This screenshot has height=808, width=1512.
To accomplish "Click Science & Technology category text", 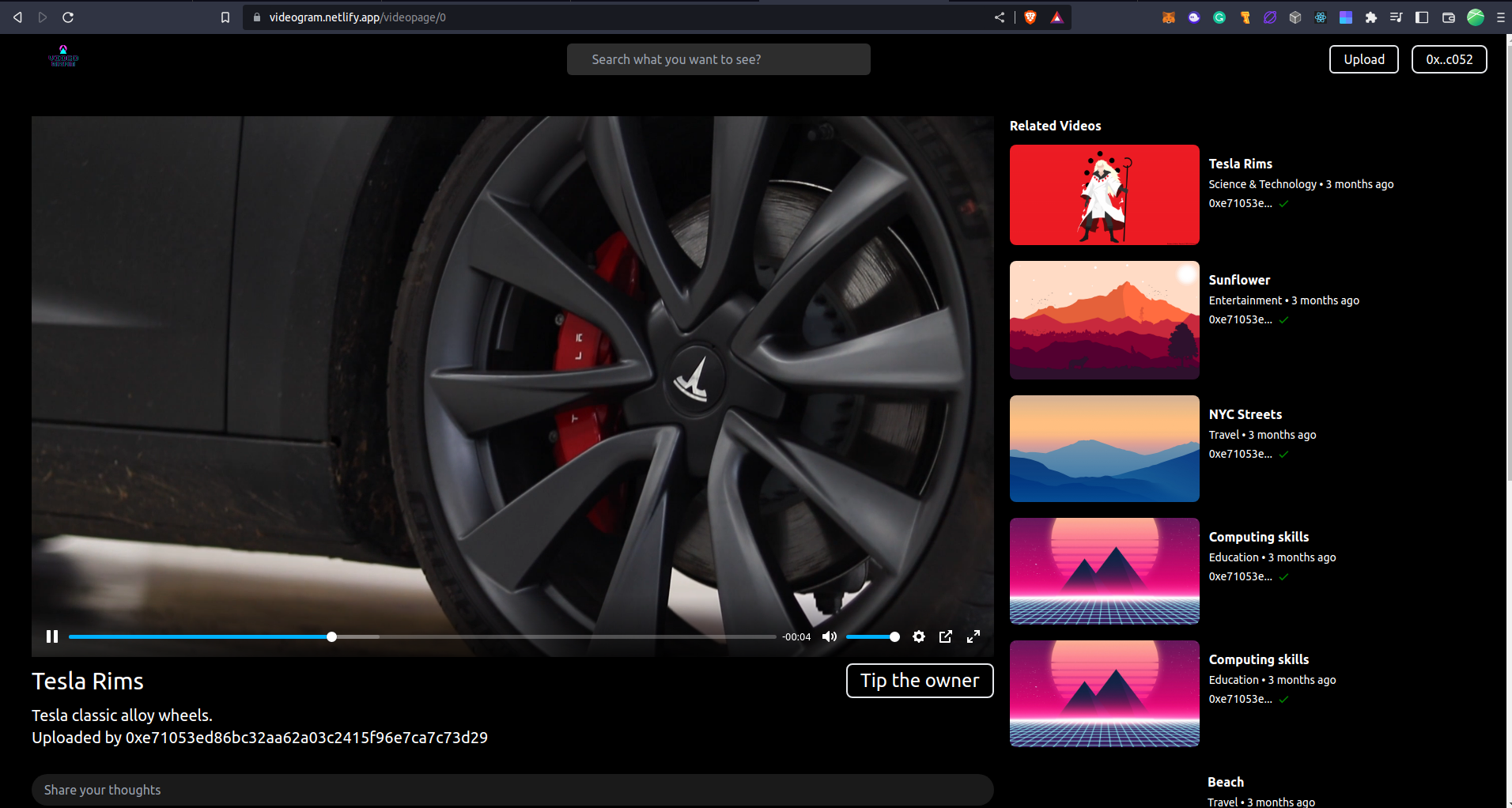I will (1263, 184).
